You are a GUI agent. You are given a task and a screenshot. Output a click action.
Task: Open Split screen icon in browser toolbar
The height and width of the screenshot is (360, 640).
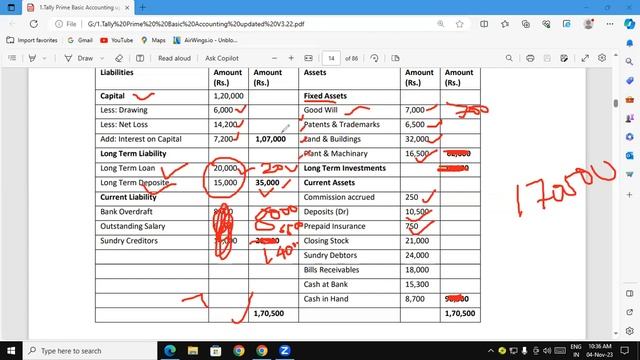point(484,24)
